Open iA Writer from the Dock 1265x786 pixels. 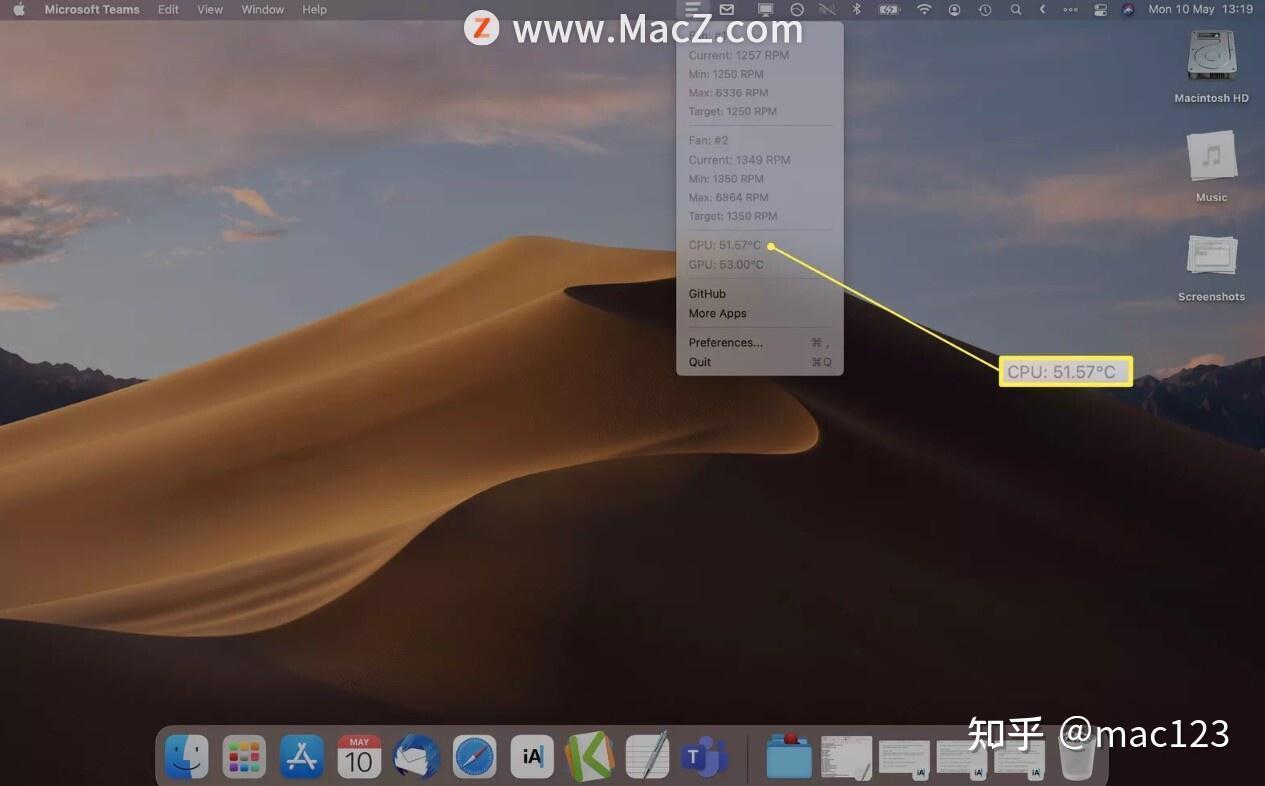[531, 756]
